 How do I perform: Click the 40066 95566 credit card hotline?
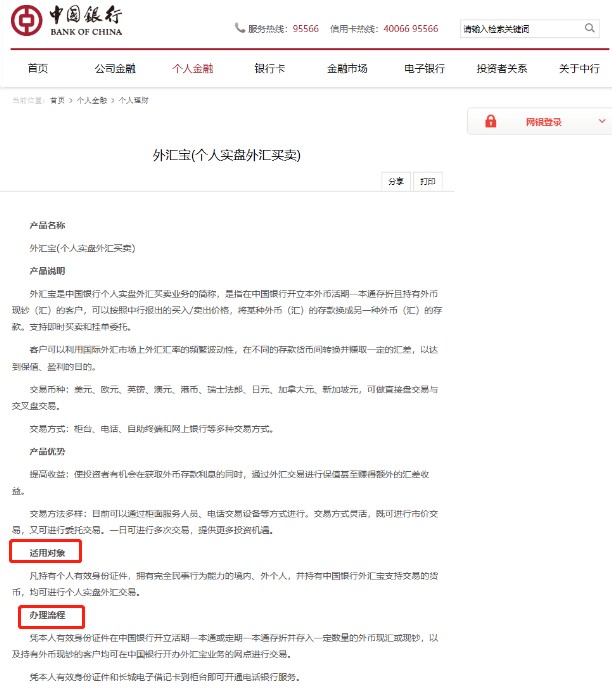410,29
